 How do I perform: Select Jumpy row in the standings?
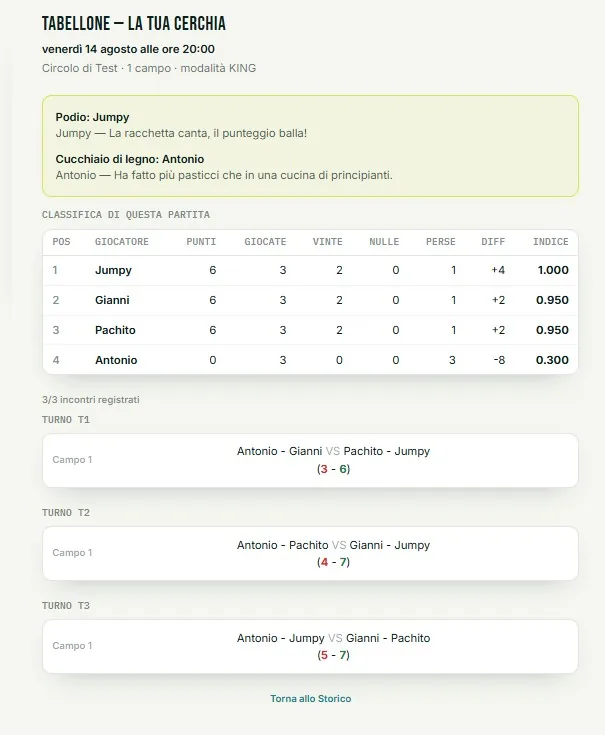pyautogui.click(x=310, y=270)
